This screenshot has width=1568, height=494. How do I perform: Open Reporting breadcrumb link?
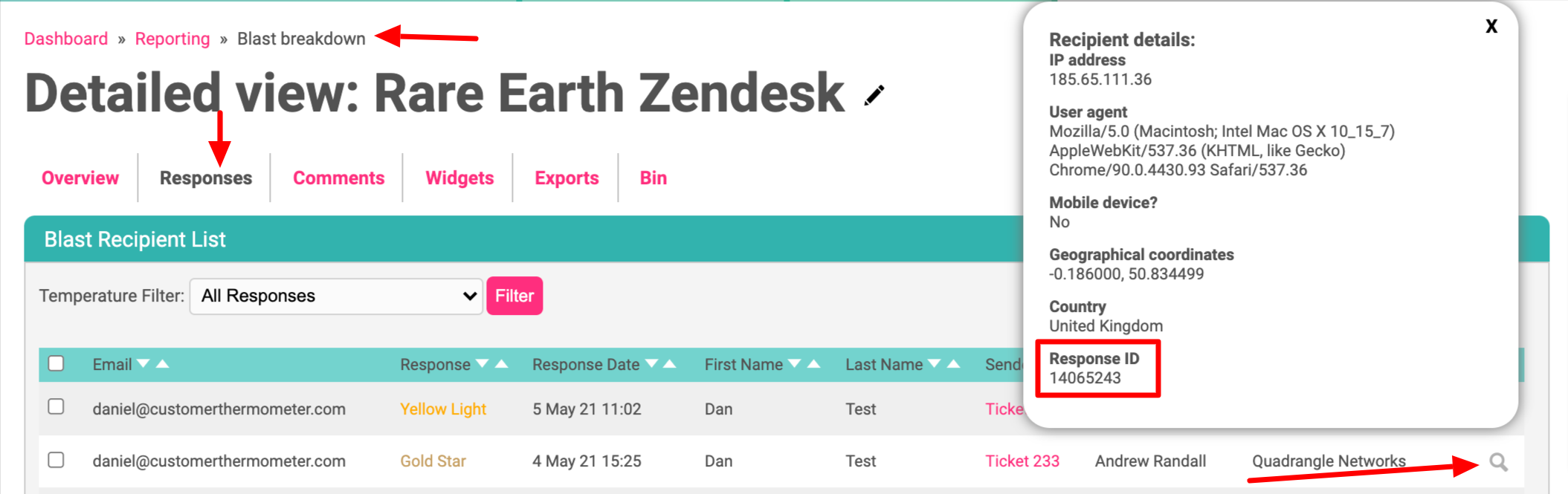[172, 39]
